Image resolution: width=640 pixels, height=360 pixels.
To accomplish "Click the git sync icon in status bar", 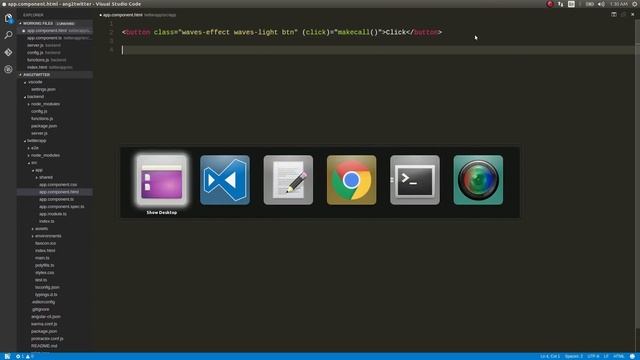I will point(7,356).
